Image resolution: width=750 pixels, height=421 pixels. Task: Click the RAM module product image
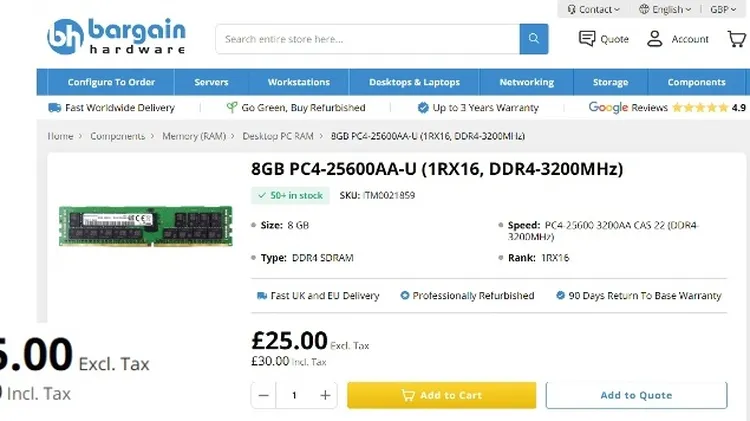(x=145, y=226)
